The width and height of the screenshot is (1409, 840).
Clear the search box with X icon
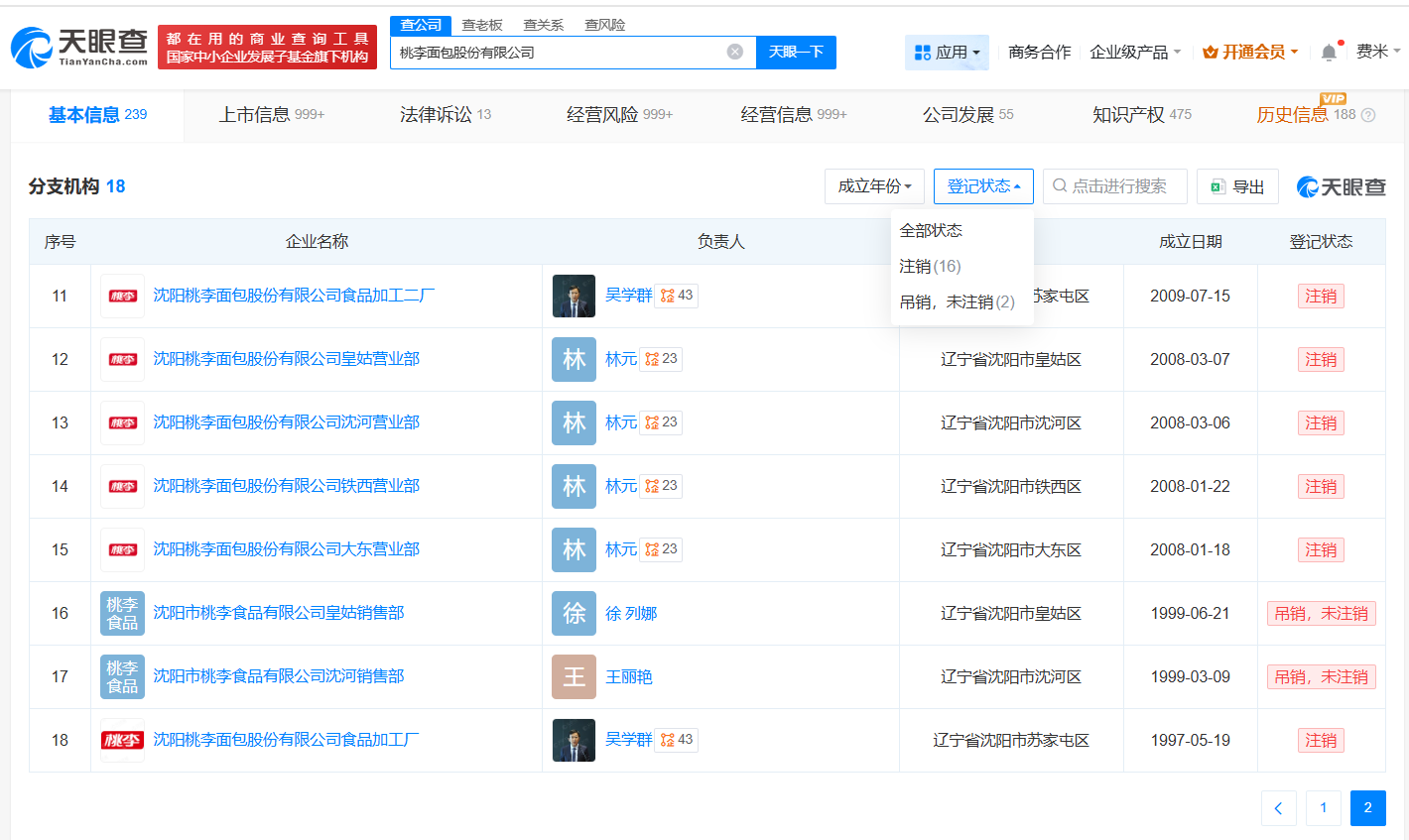tap(734, 52)
